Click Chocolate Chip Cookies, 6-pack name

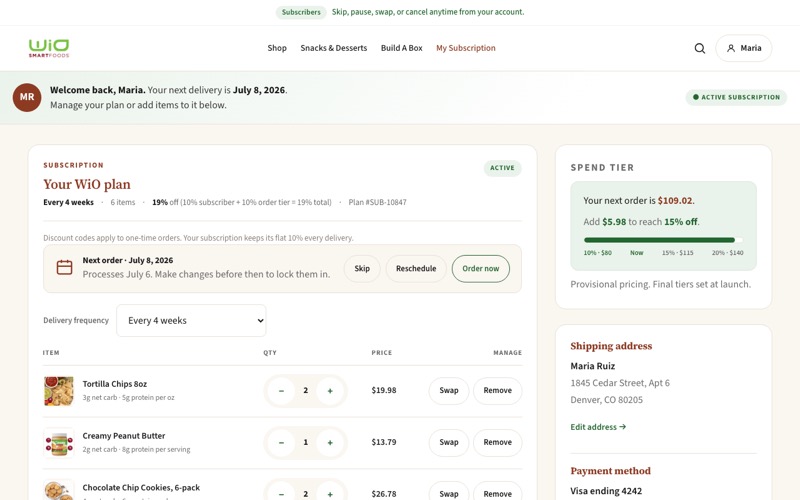pyautogui.click(x=141, y=488)
